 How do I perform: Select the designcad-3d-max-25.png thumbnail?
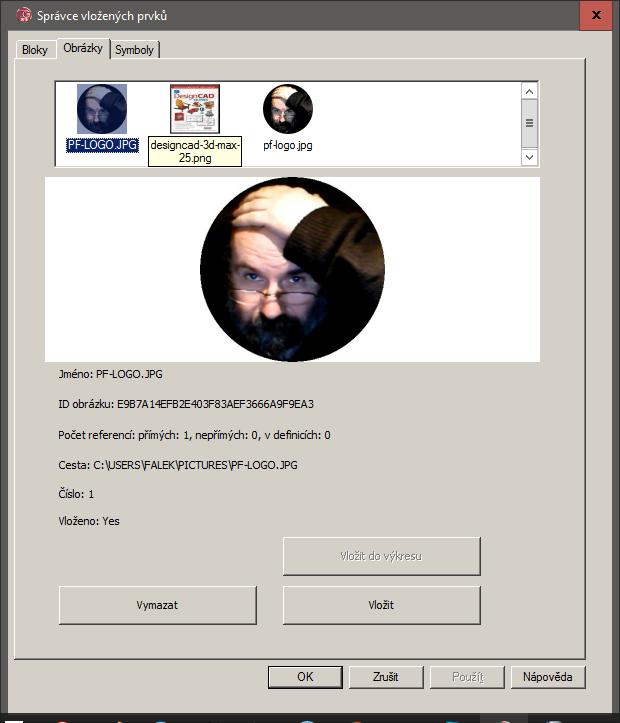pos(195,109)
